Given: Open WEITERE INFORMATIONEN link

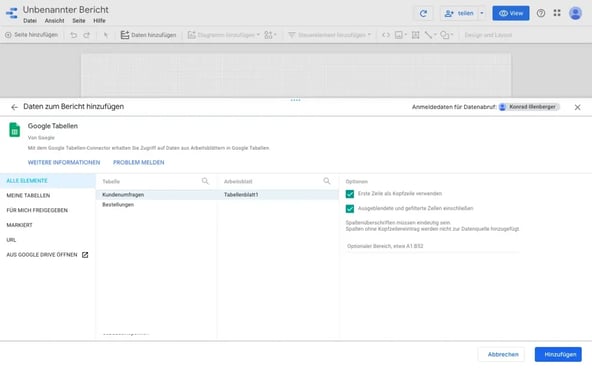Looking at the screenshot, I should [x=64, y=162].
